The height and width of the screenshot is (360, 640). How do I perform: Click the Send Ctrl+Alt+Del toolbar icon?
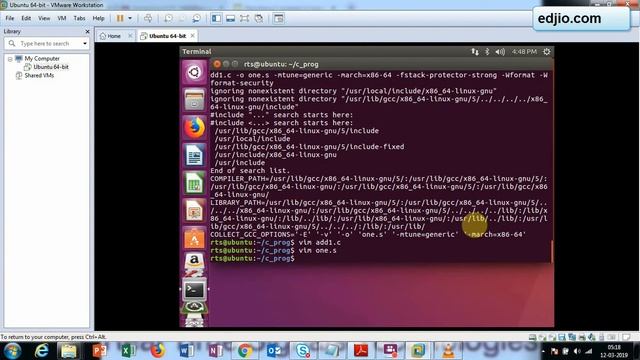click(148, 18)
